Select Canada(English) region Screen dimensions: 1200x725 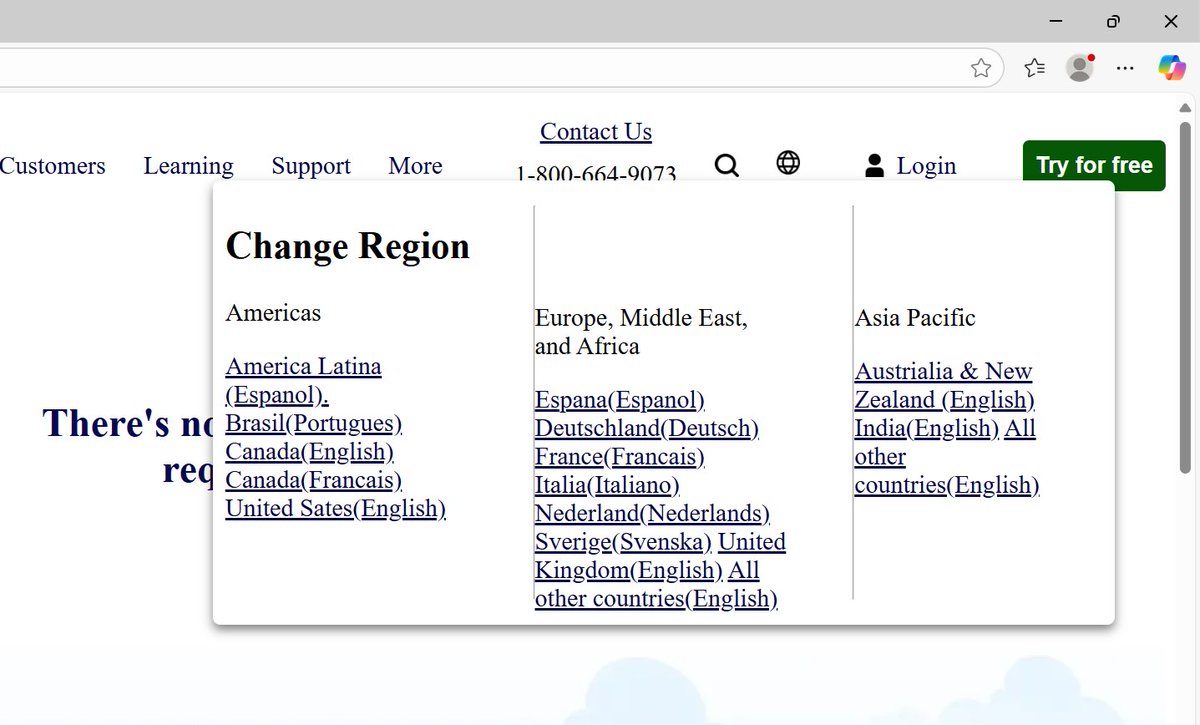click(x=310, y=452)
